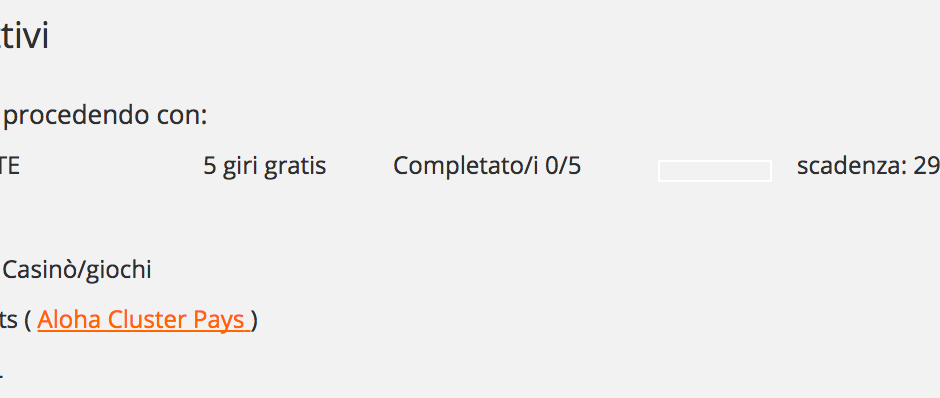The height and width of the screenshot is (398, 940).
Task: Click the 'procedendo con:' line
Action: pos(106,116)
